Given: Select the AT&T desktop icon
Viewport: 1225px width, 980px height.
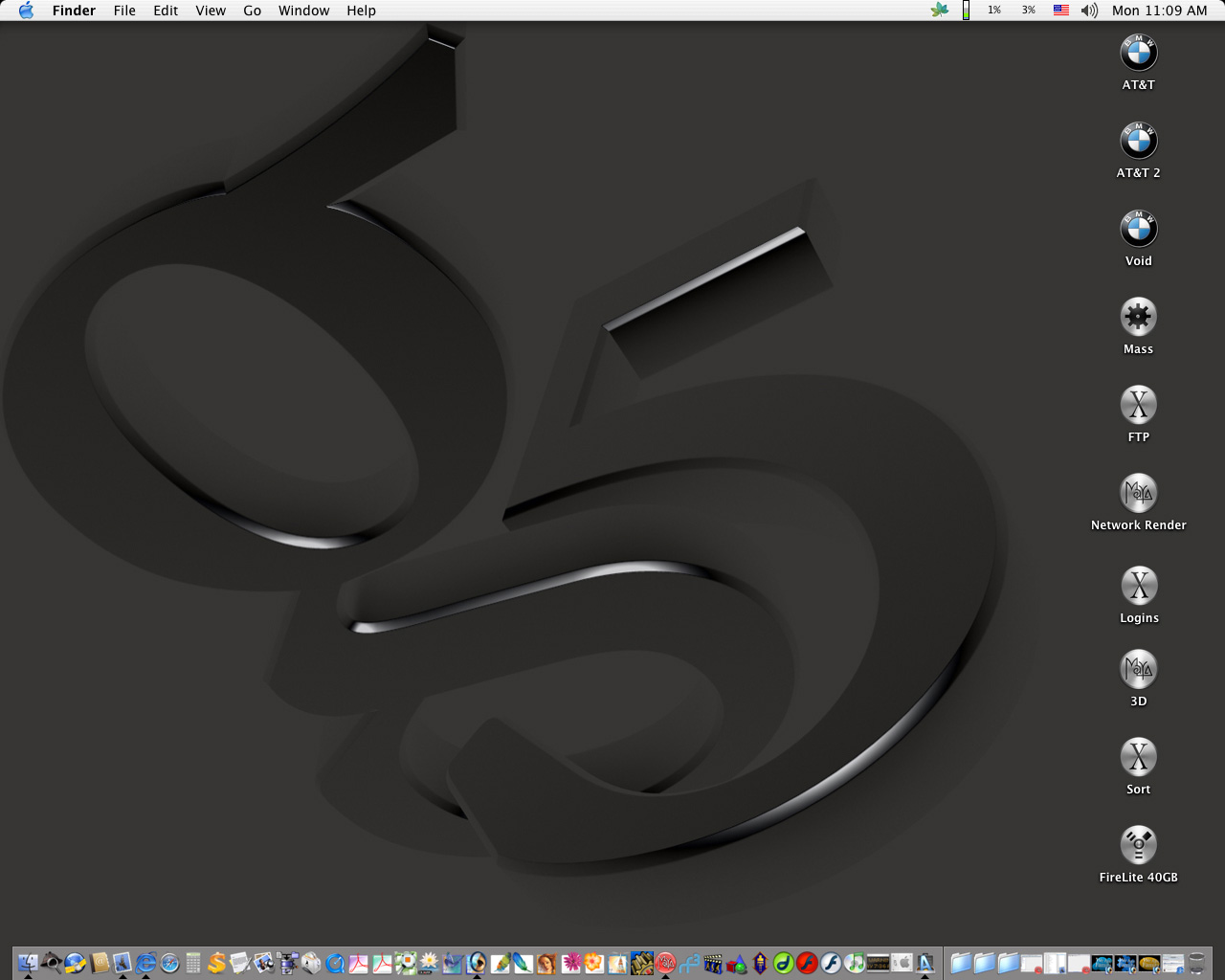Looking at the screenshot, I should [1139, 53].
